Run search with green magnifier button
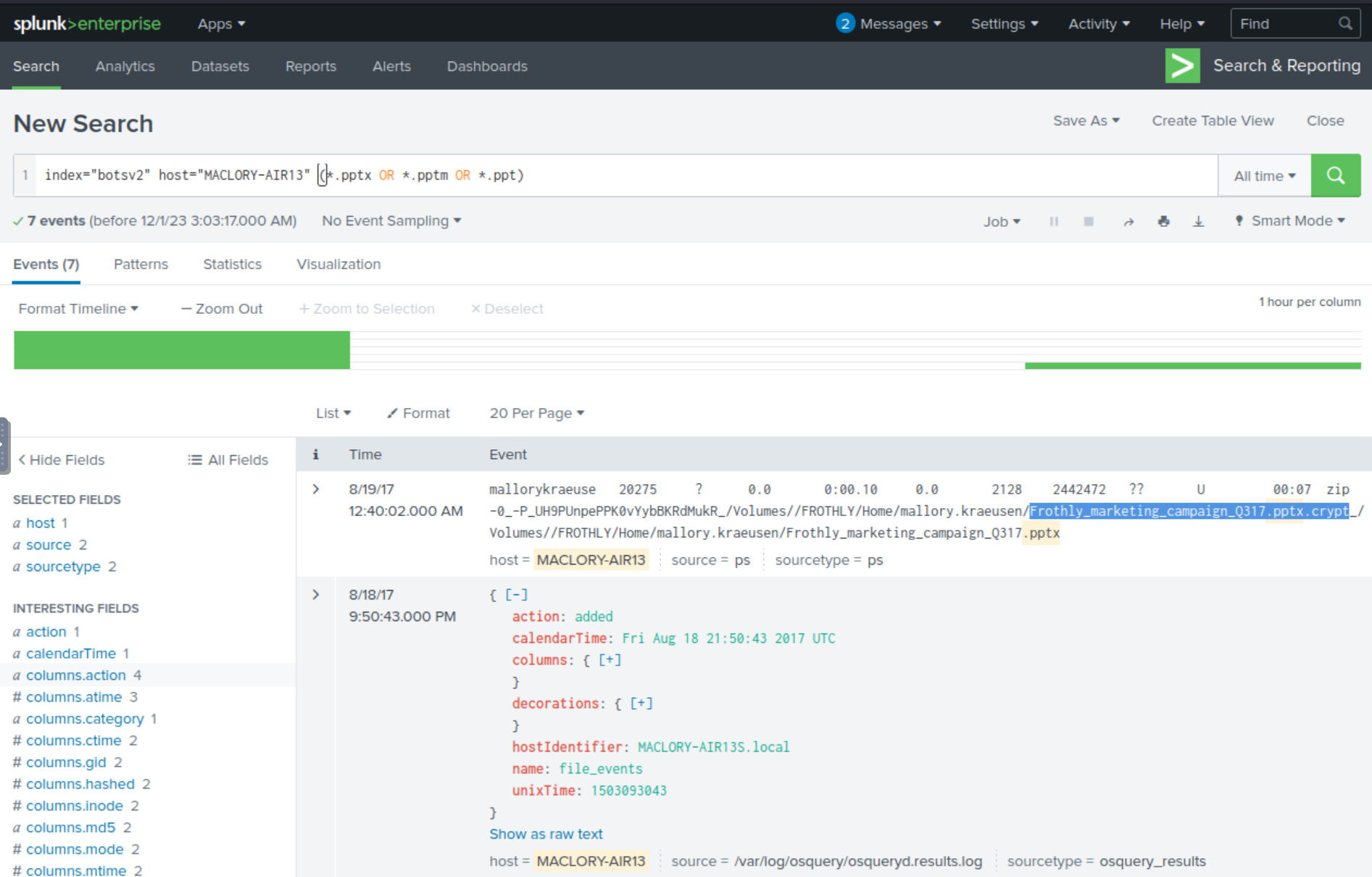Screen dimensions: 1372x877 click(x=1335, y=175)
